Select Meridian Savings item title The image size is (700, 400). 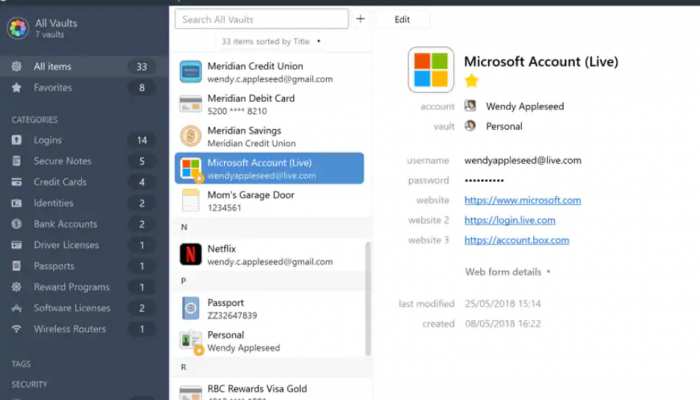[x=244, y=131]
